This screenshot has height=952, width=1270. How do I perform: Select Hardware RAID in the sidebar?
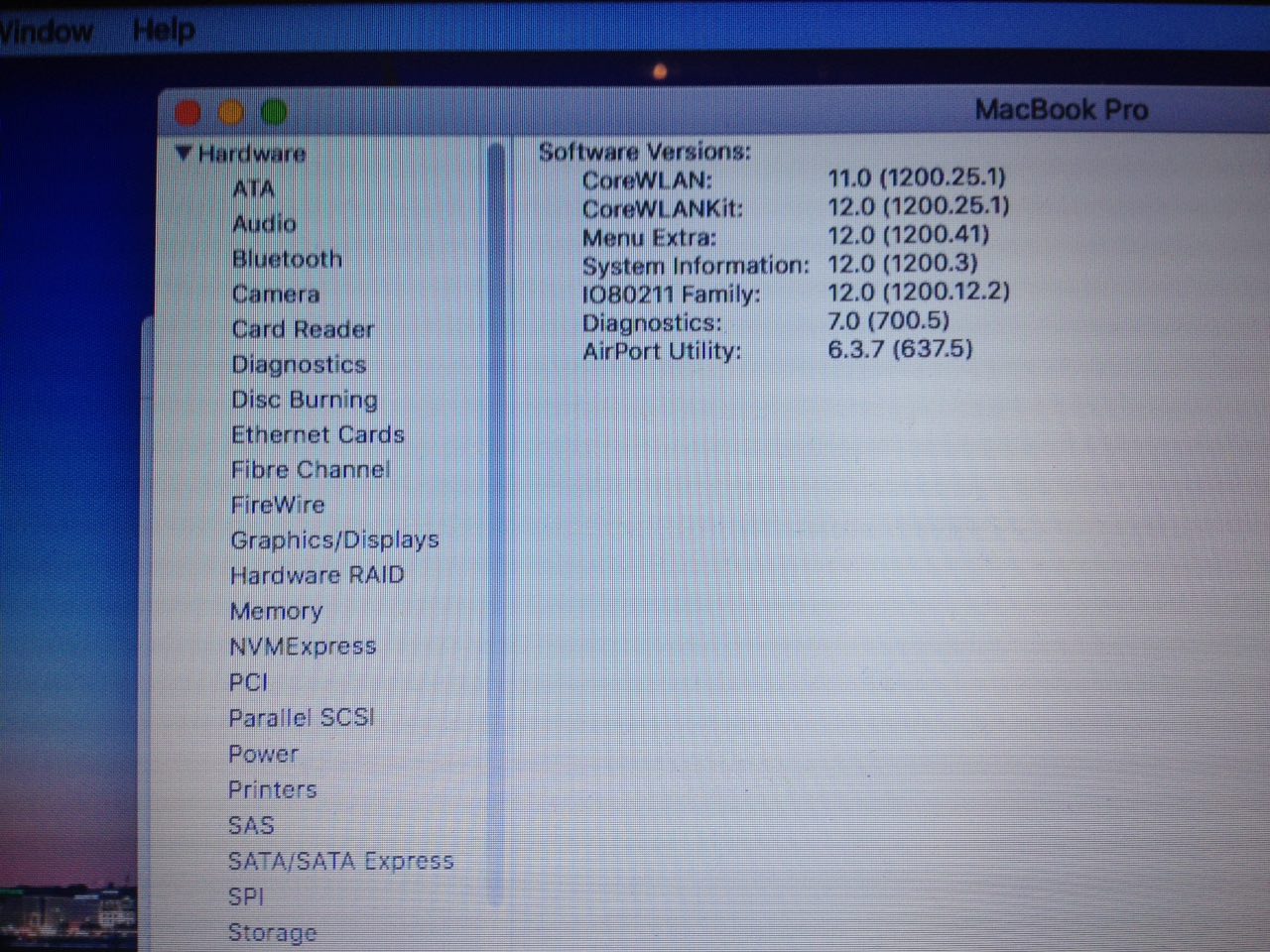pyautogui.click(x=317, y=575)
